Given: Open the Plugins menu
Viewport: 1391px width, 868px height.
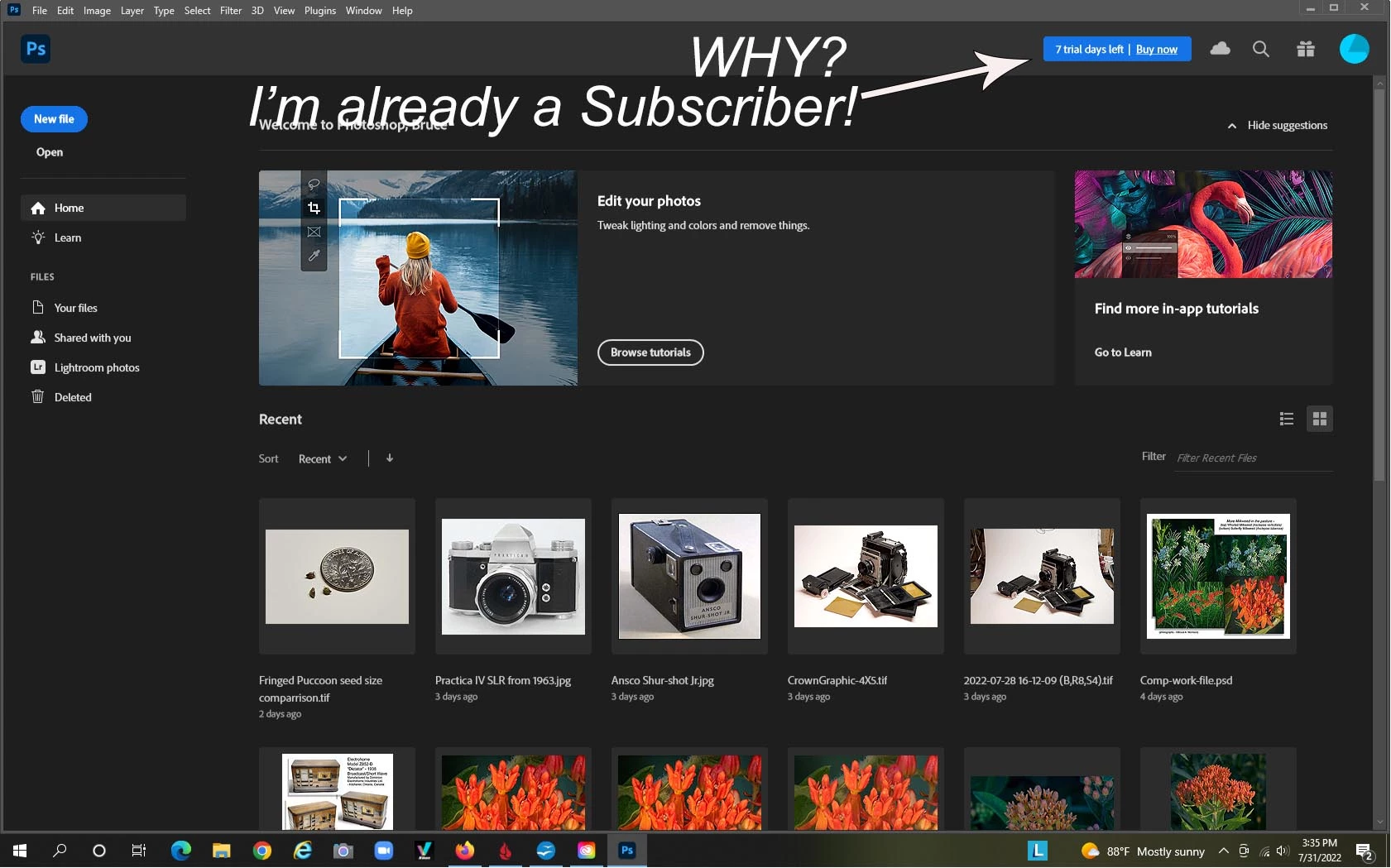Looking at the screenshot, I should pos(320,11).
